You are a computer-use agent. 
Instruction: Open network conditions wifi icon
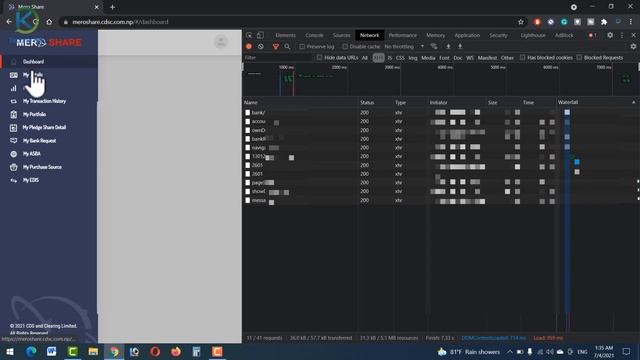click(434, 47)
